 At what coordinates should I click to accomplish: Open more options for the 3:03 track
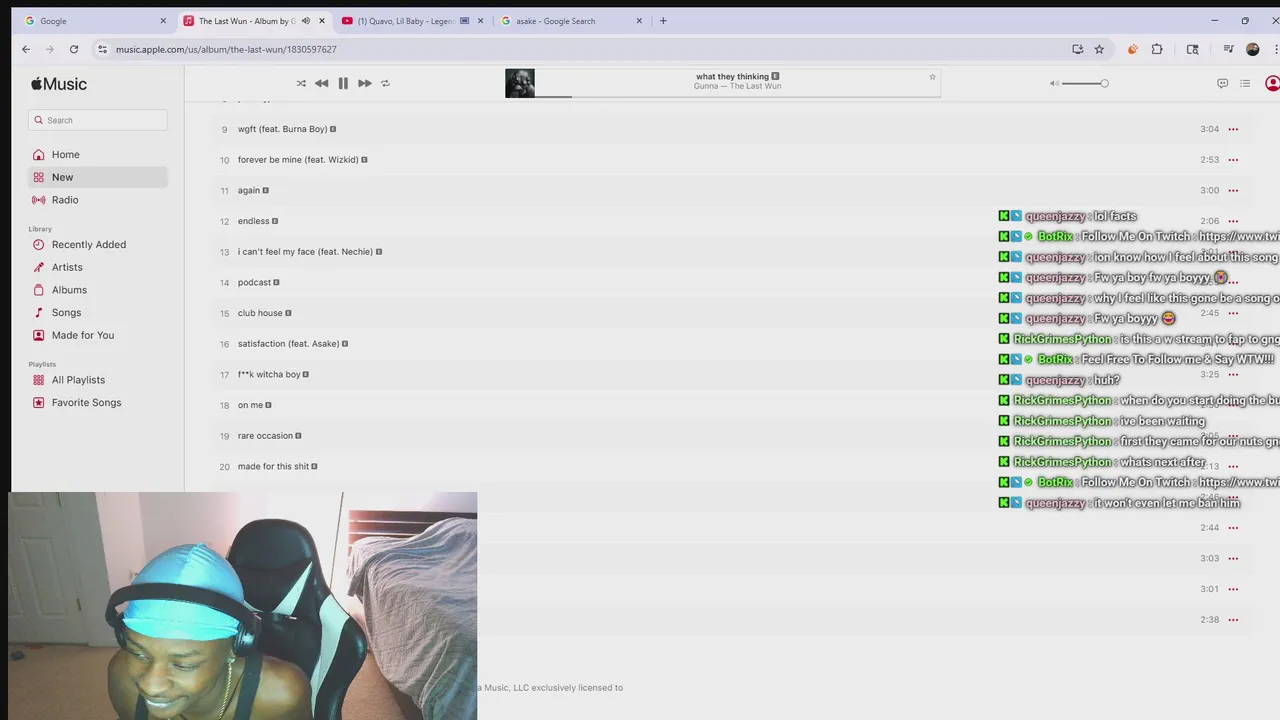[1233, 558]
